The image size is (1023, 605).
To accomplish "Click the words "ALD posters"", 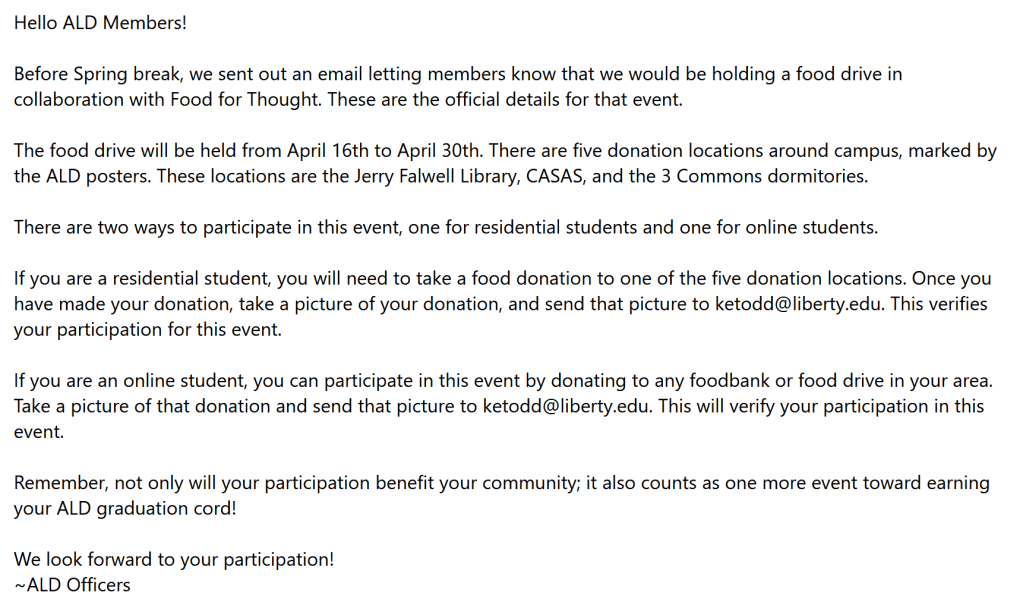I will point(96,177).
